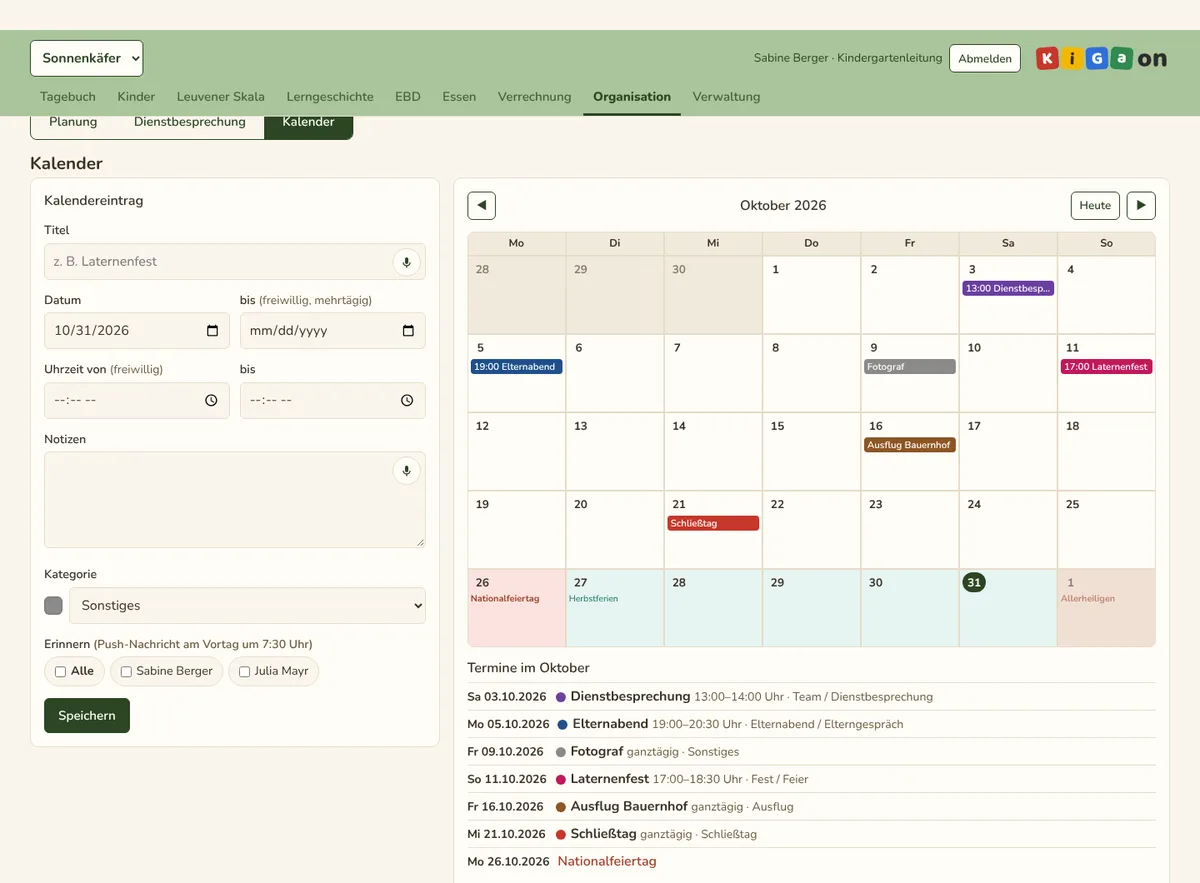Open the Lerngeschichte menu item

[x=330, y=97]
